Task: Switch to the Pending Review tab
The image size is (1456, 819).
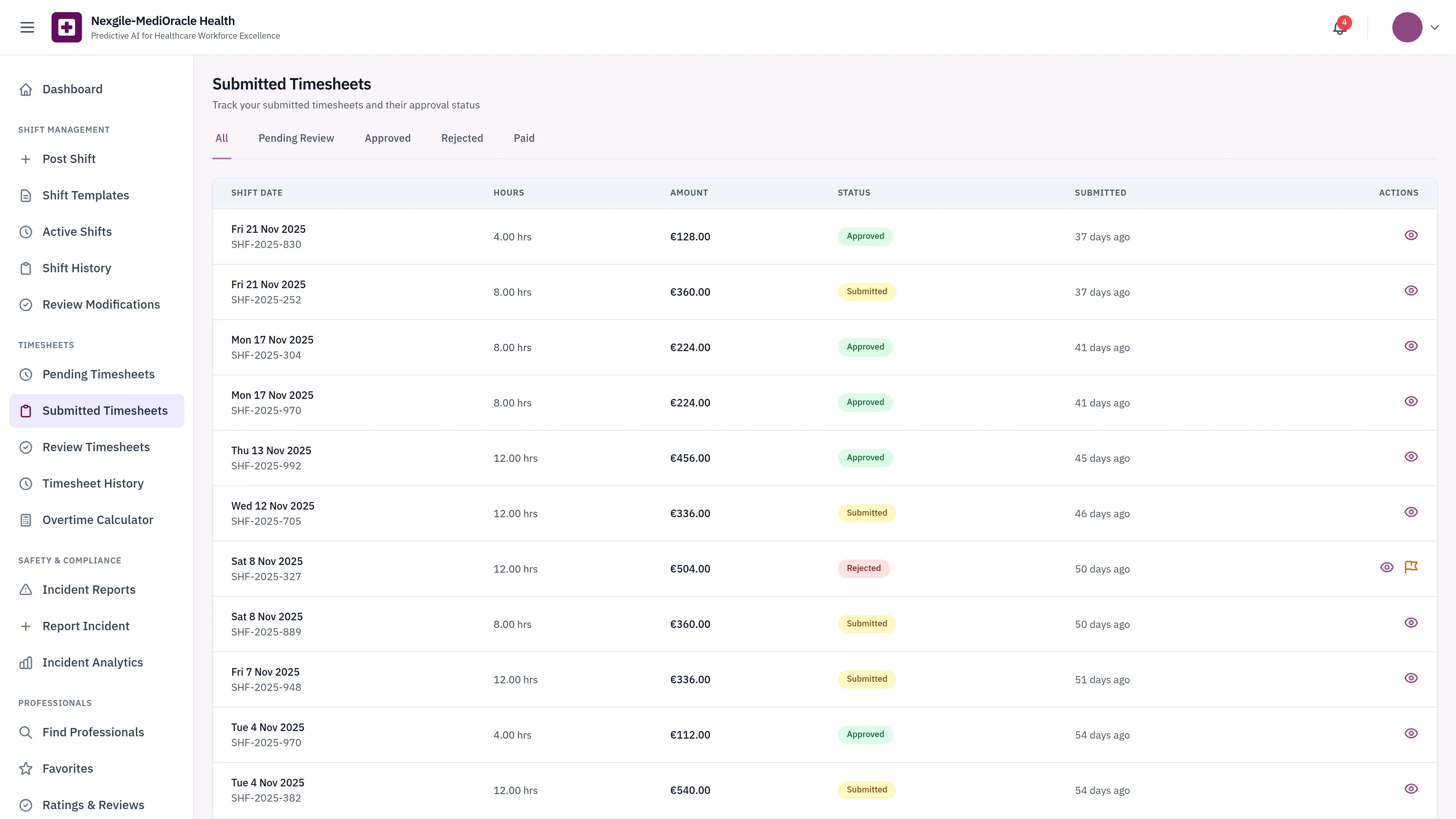Action: pyautogui.click(x=296, y=138)
